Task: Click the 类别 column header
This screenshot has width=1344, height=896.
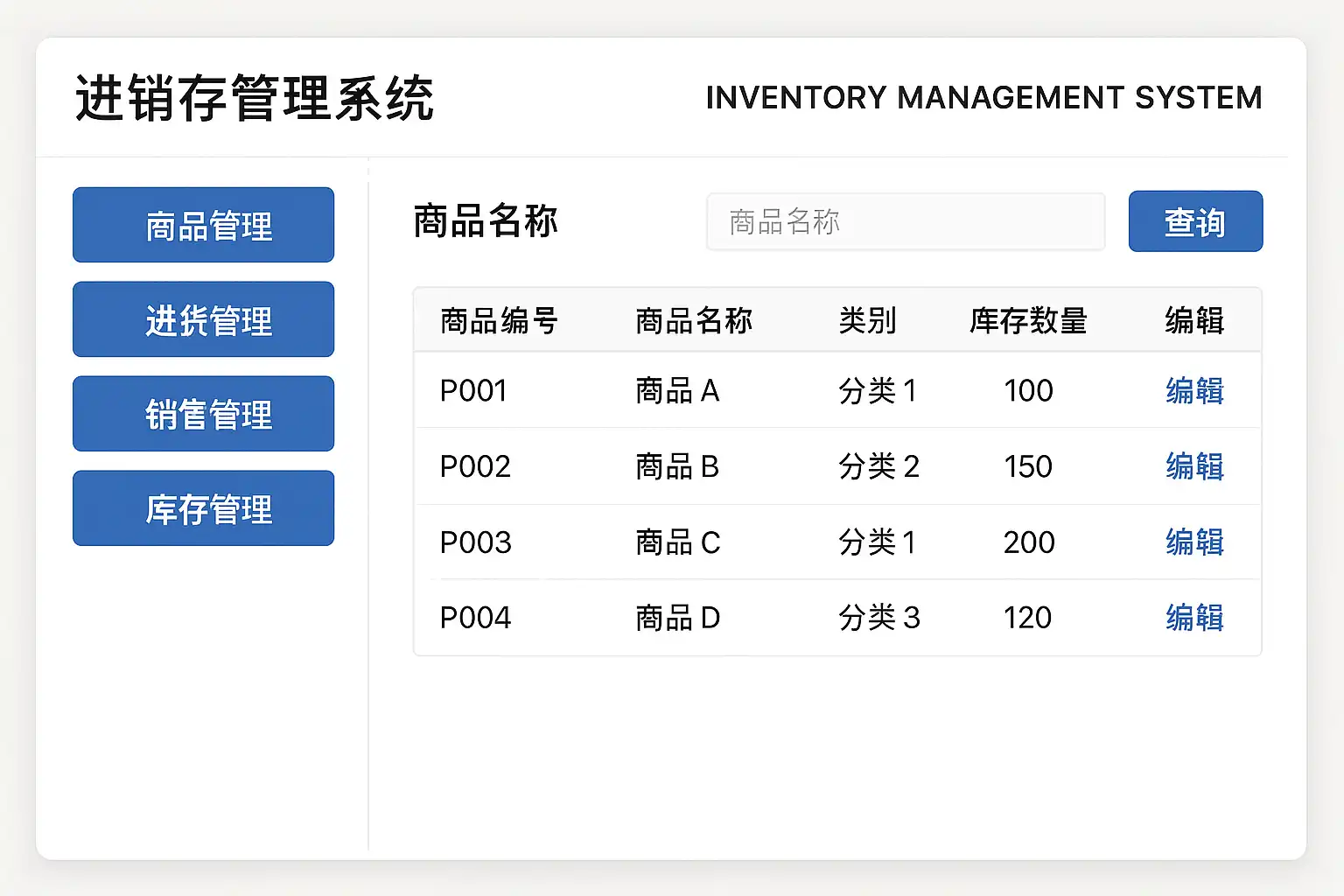Action: click(867, 321)
